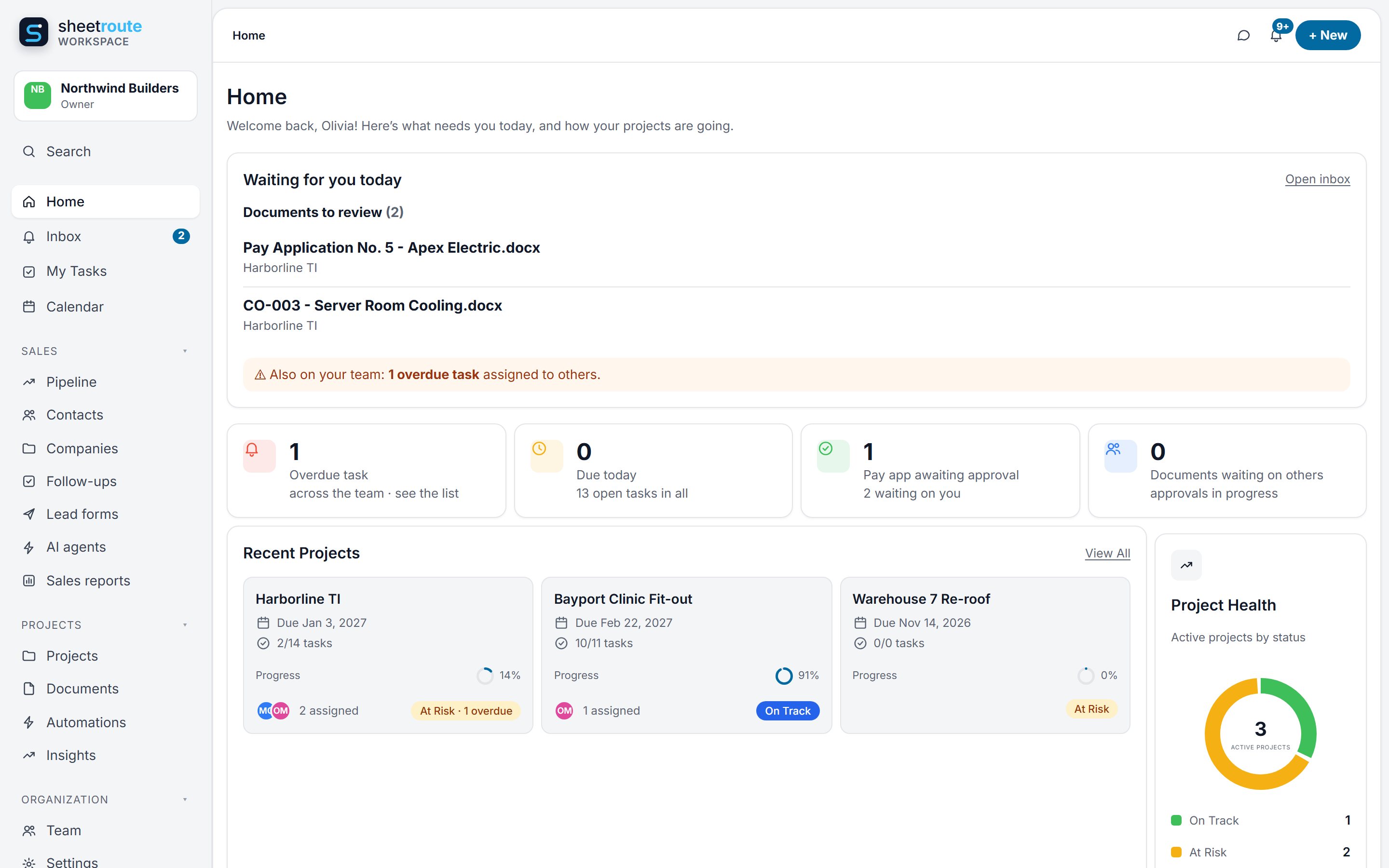
Task: Go to Home in the sidebar
Action: pyautogui.click(x=106, y=202)
